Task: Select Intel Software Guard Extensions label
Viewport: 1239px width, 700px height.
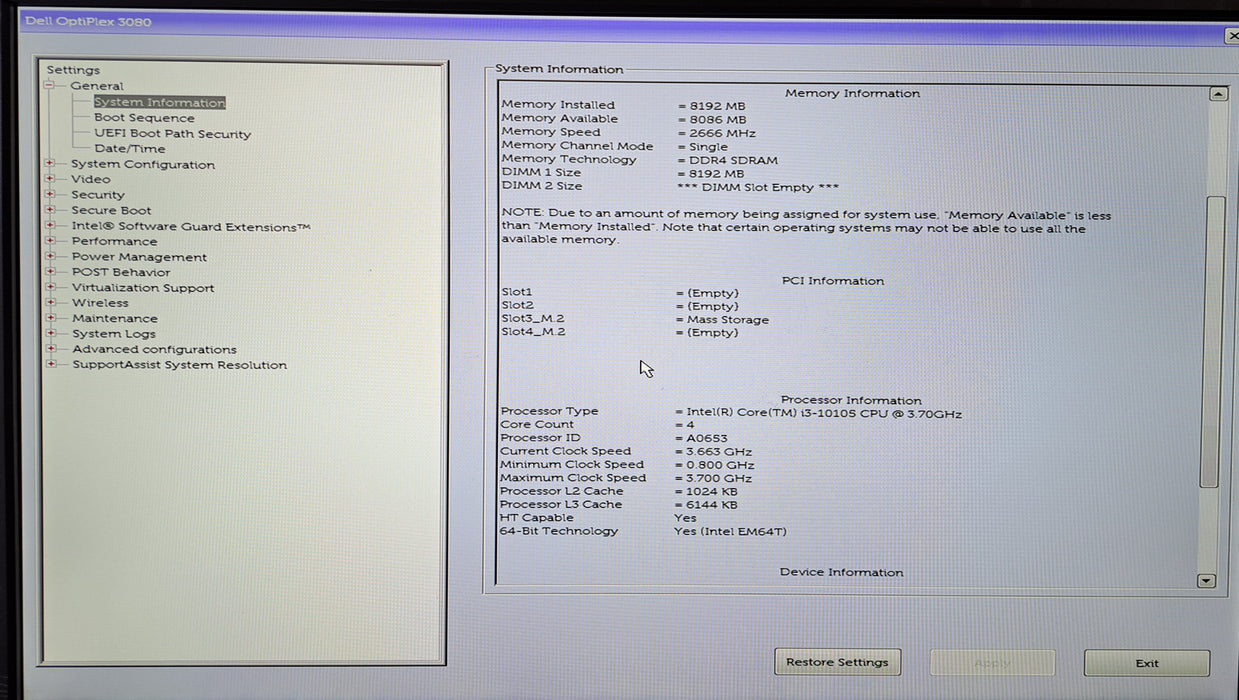Action: [x=191, y=226]
